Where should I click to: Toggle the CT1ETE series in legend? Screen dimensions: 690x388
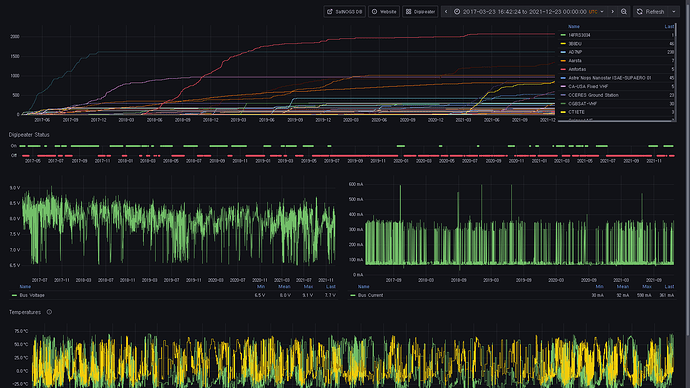[576, 112]
